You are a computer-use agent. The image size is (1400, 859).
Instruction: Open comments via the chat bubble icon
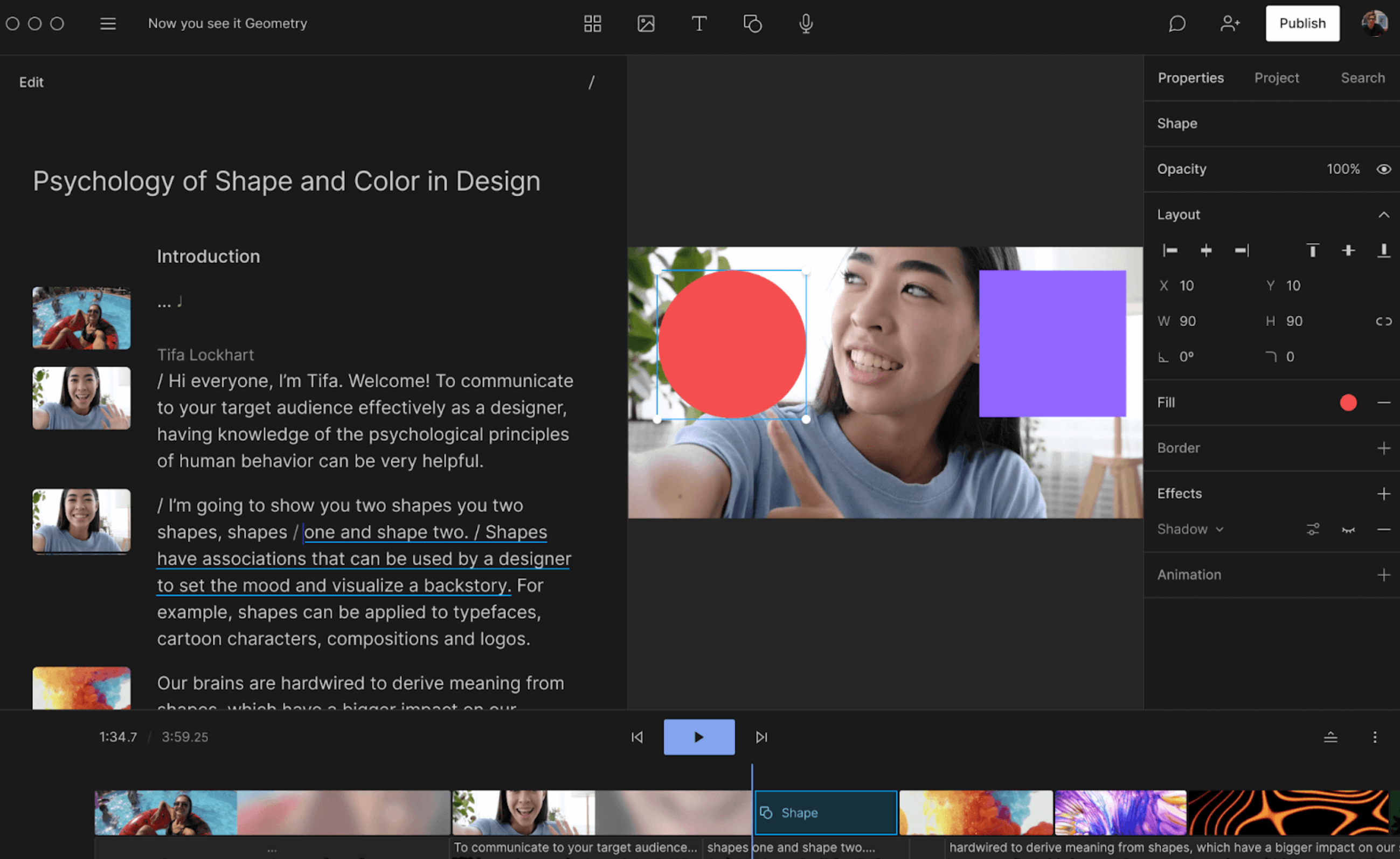pos(1177,23)
